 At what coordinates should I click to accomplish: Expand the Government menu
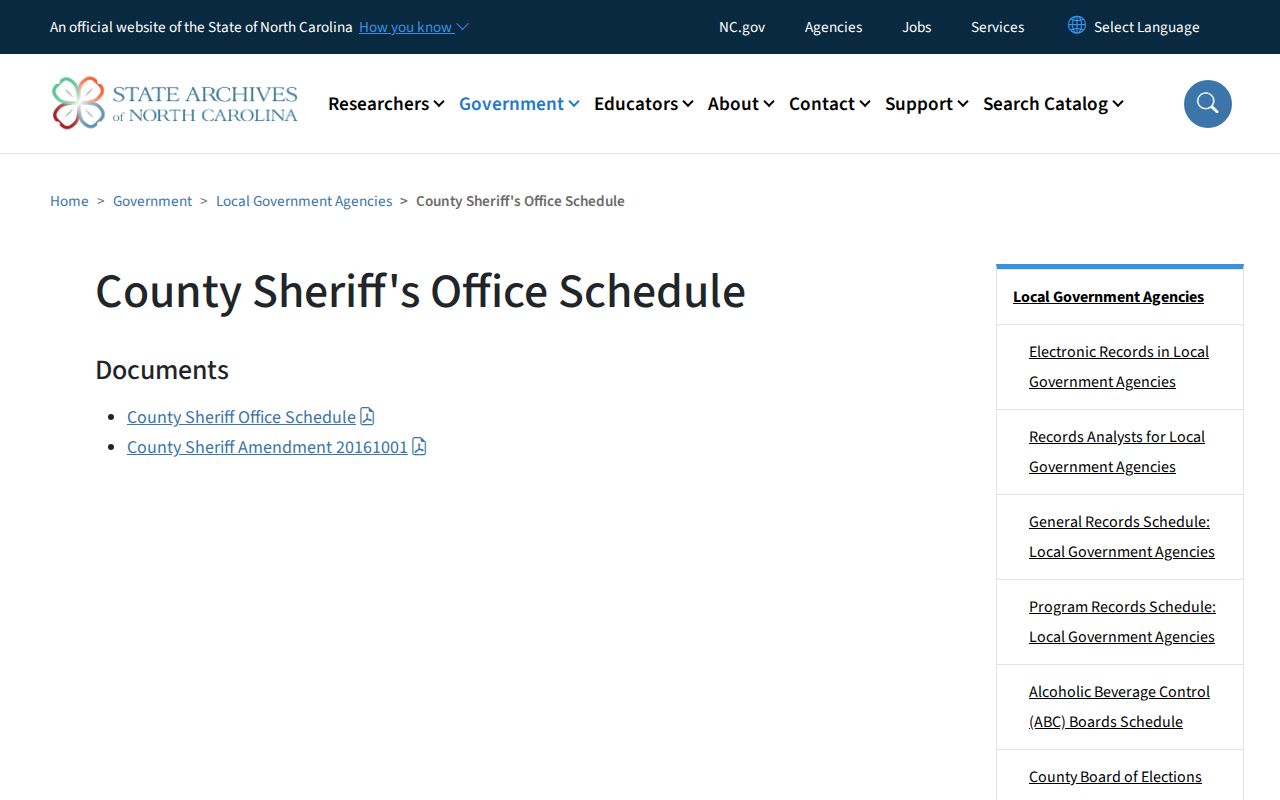519,104
